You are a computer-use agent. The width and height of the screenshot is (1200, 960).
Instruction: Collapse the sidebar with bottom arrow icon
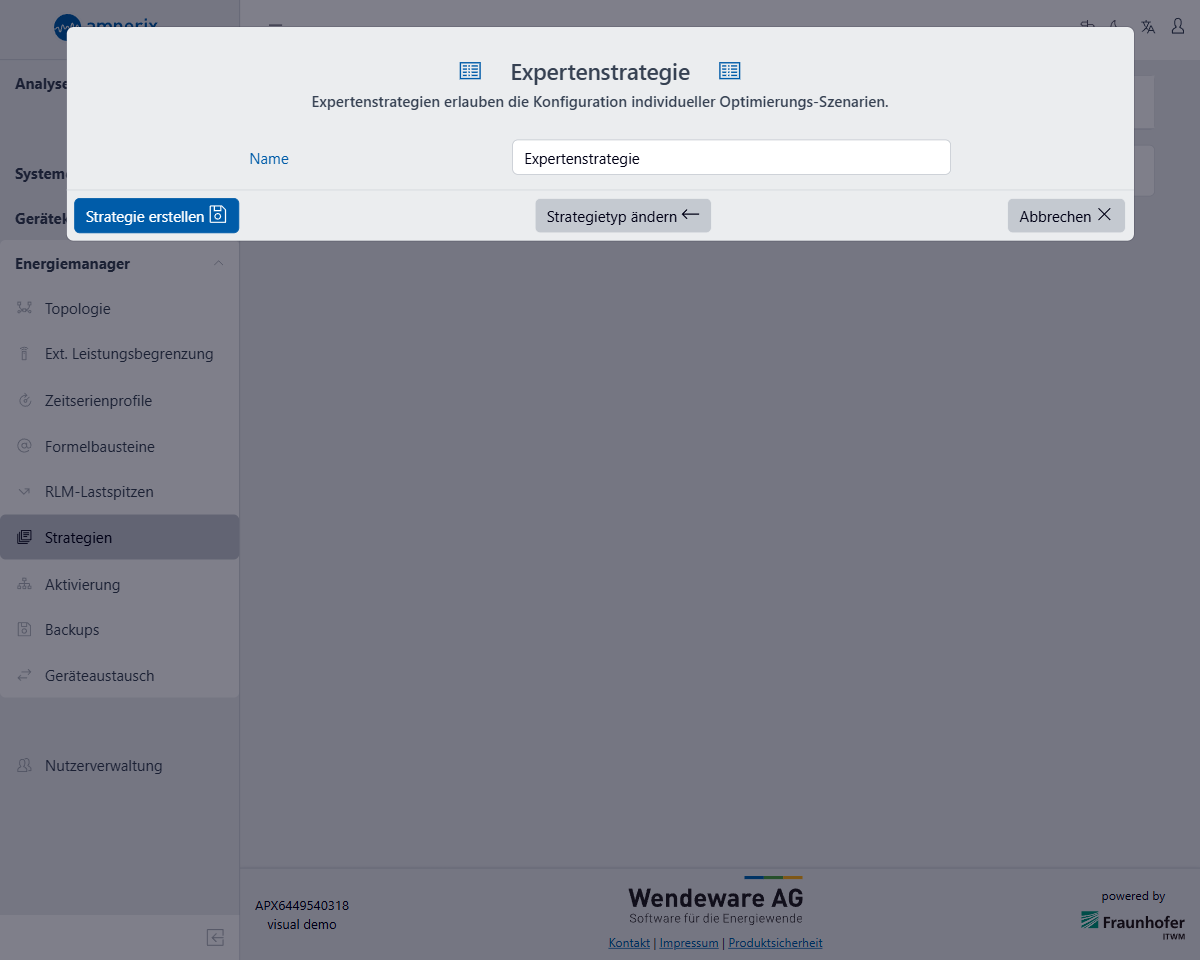click(x=215, y=937)
